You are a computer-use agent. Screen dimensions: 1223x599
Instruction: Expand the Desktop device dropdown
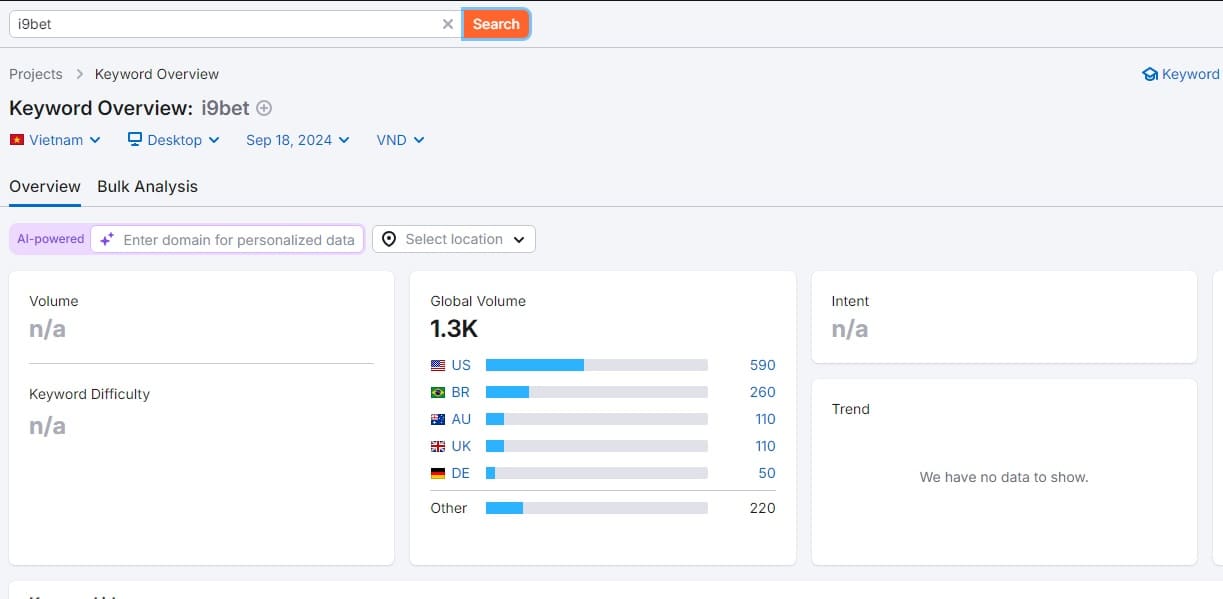point(174,140)
